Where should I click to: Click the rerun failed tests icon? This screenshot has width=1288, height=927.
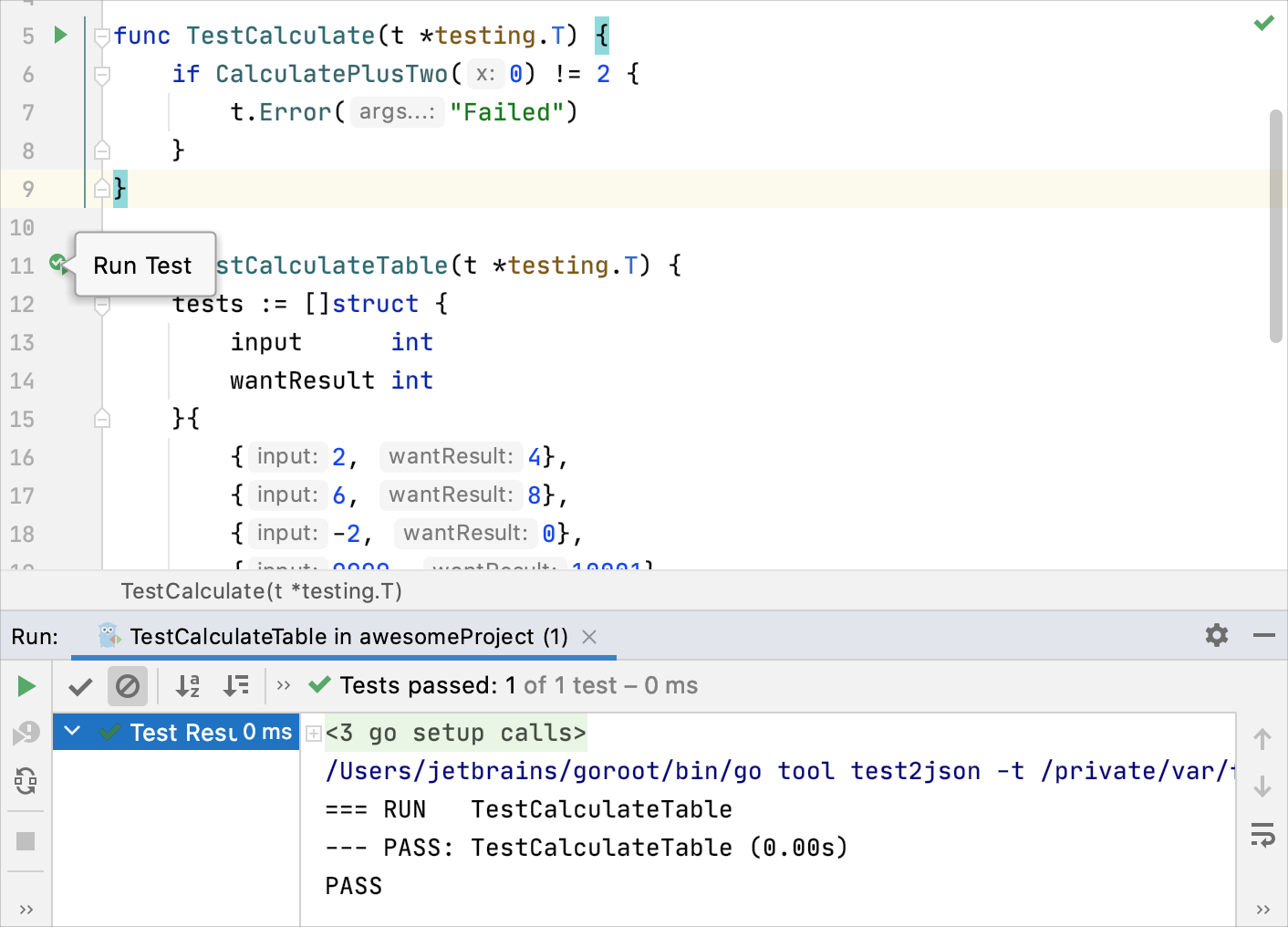(26, 733)
